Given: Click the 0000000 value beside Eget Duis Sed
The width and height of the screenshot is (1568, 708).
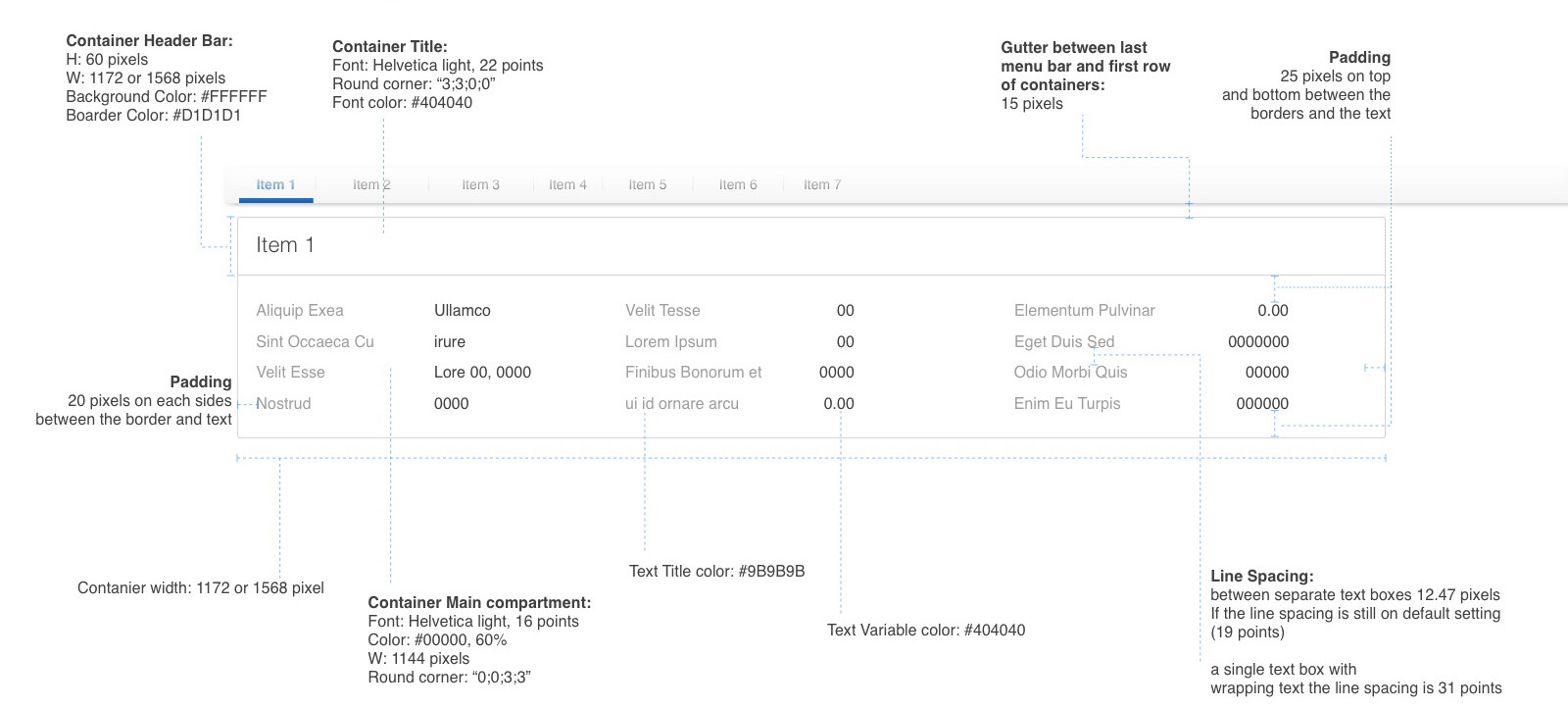Looking at the screenshot, I should (1258, 342).
